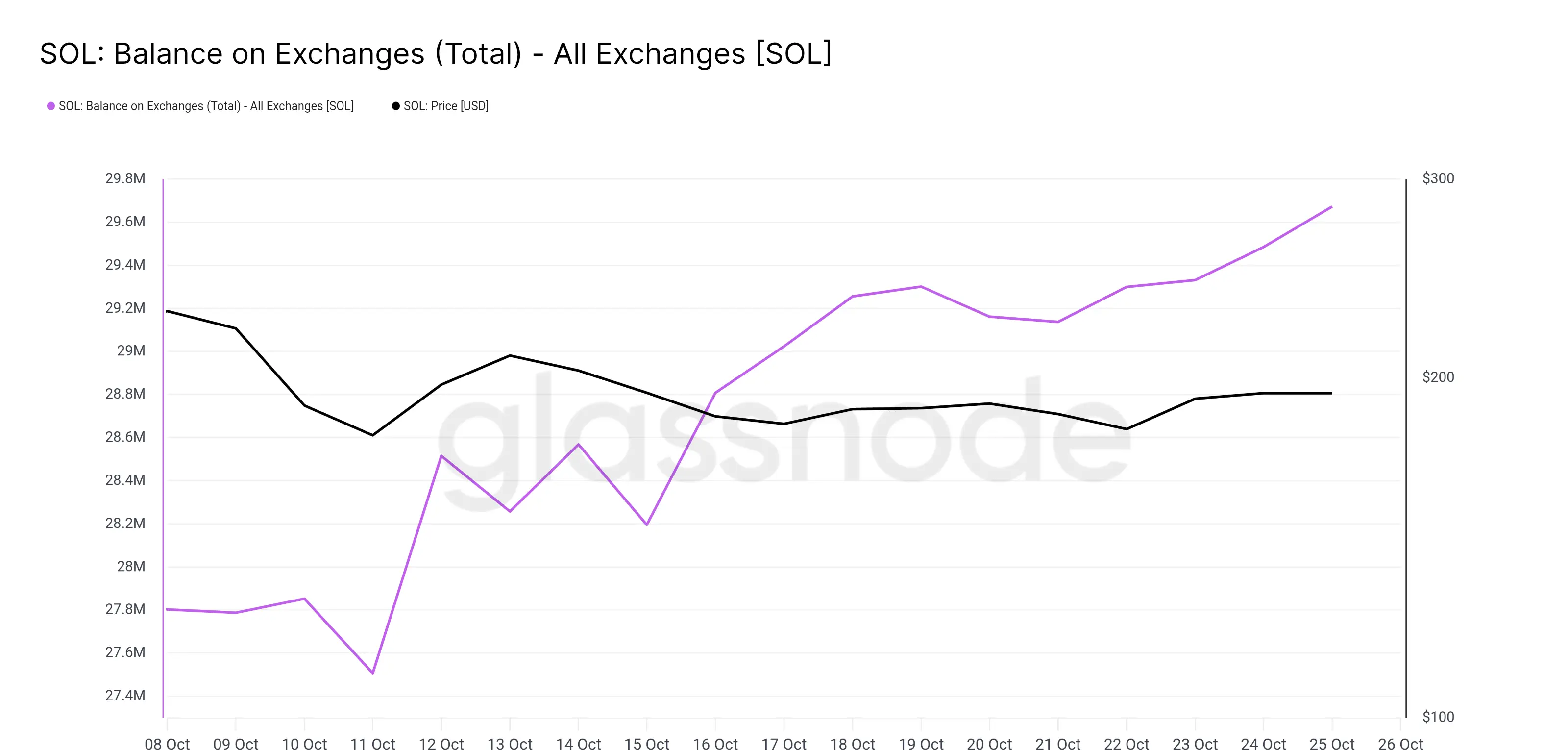Click the $300 label on price axis
The width and height of the screenshot is (1568, 750).
1438,178
